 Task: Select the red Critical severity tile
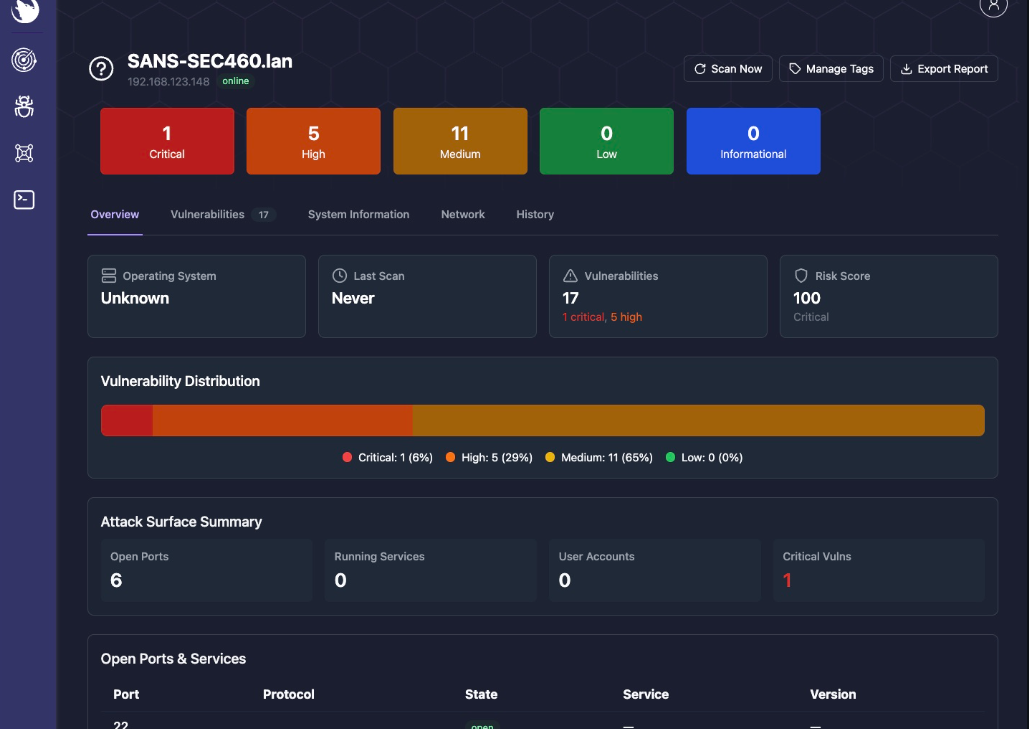pyautogui.click(x=167, y=141)
